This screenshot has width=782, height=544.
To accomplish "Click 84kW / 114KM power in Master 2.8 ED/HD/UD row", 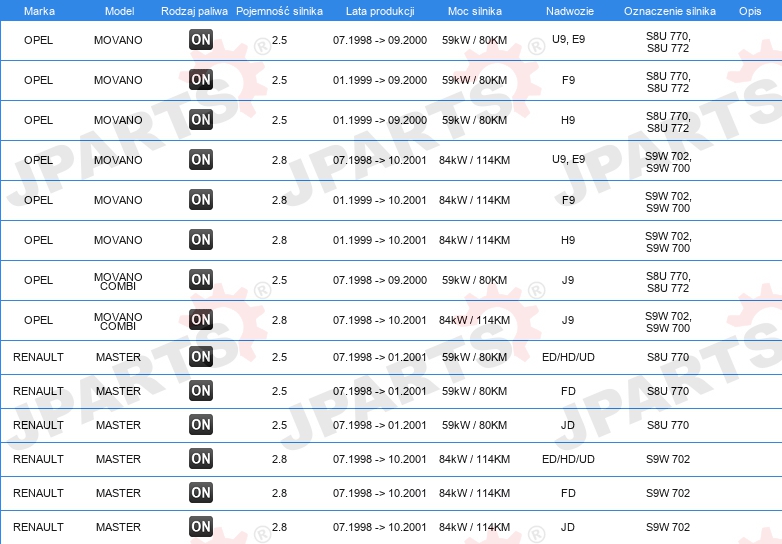I will point(474,459).
